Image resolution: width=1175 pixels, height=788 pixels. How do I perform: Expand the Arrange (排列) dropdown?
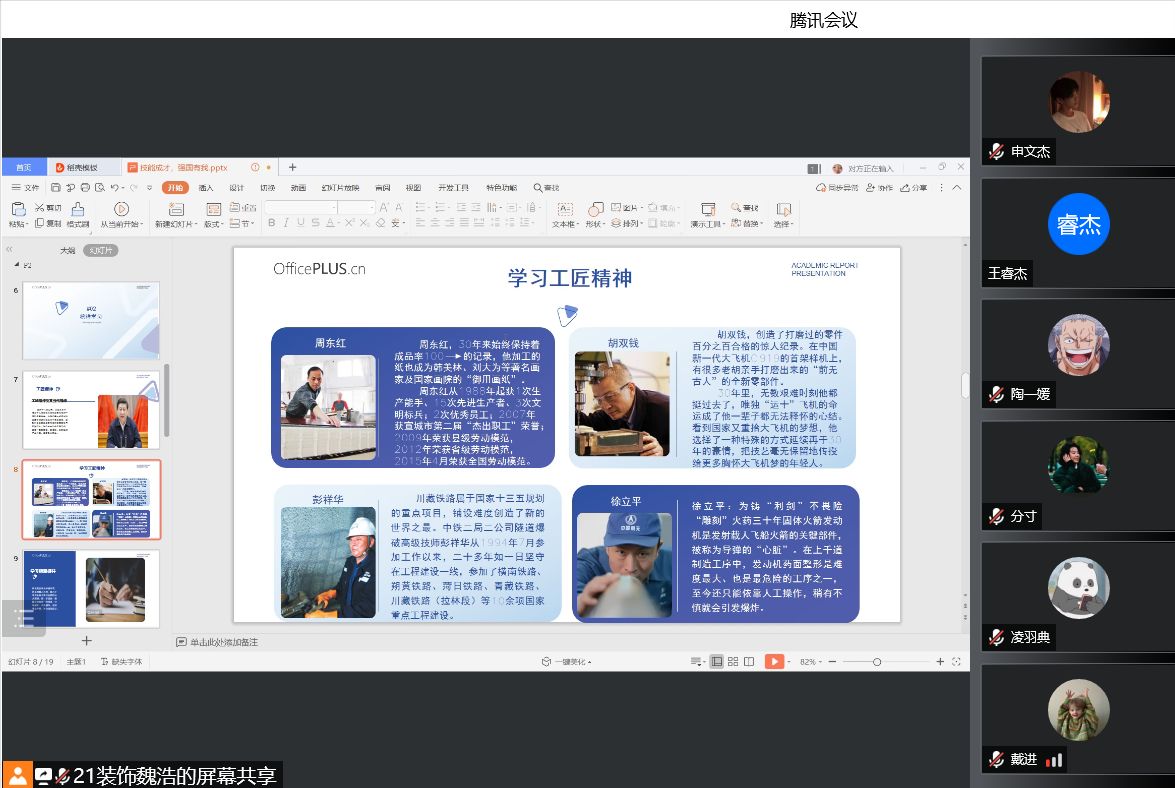coord(630,224)
